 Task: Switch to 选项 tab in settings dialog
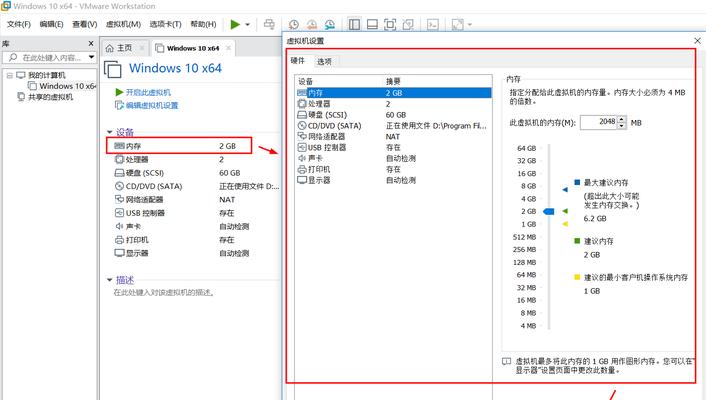[x=324, y=61]
